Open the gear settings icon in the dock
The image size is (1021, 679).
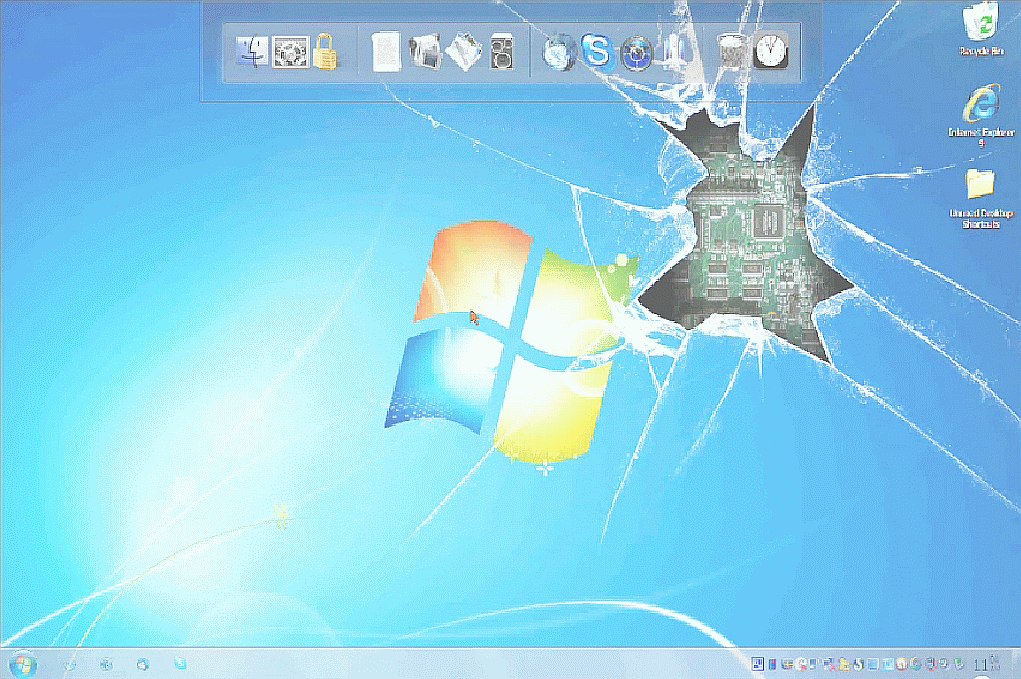coord(290,52)
